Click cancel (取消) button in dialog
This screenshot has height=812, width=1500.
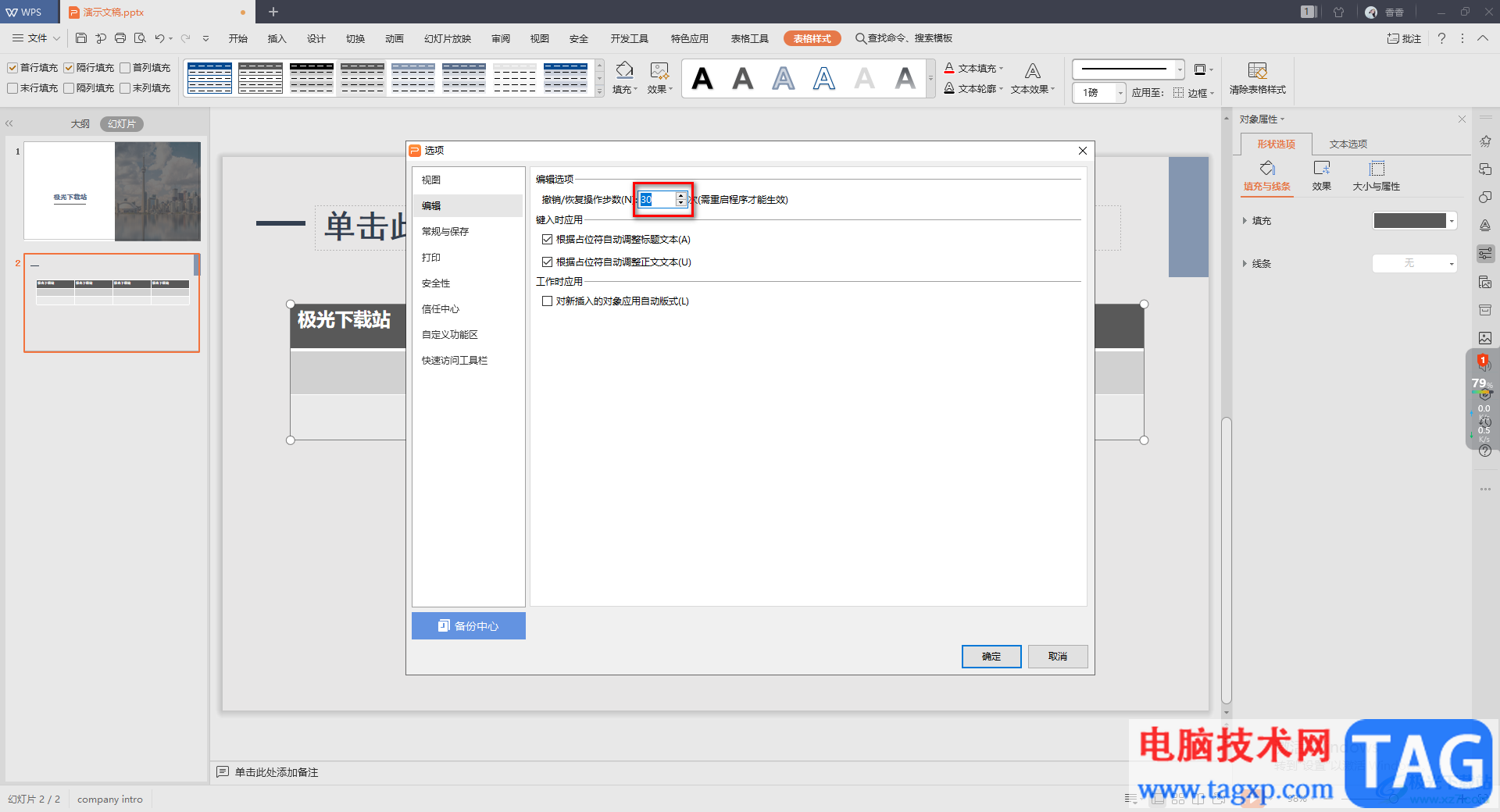[1058, 657]
